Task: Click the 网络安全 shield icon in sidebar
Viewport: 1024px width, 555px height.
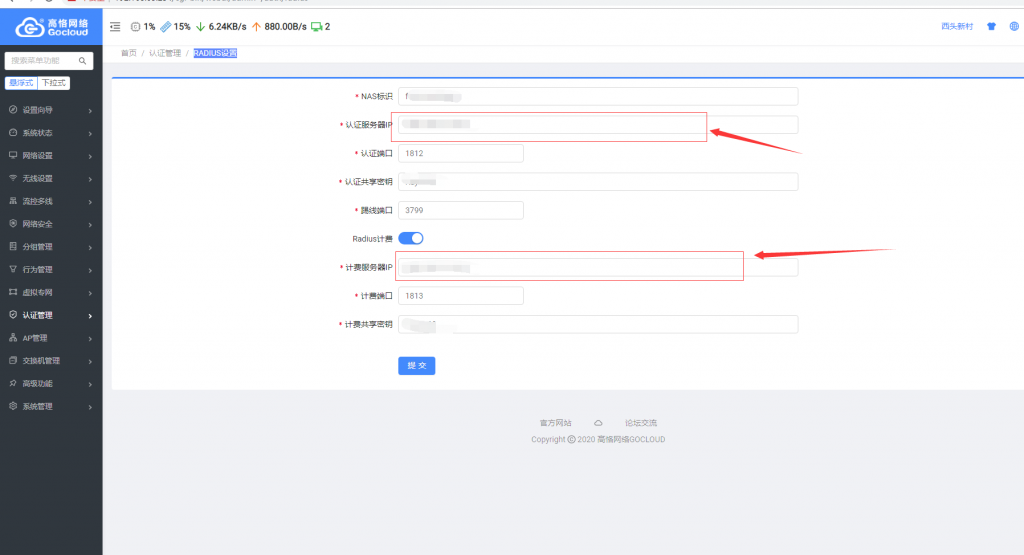Action: point(13,223)
